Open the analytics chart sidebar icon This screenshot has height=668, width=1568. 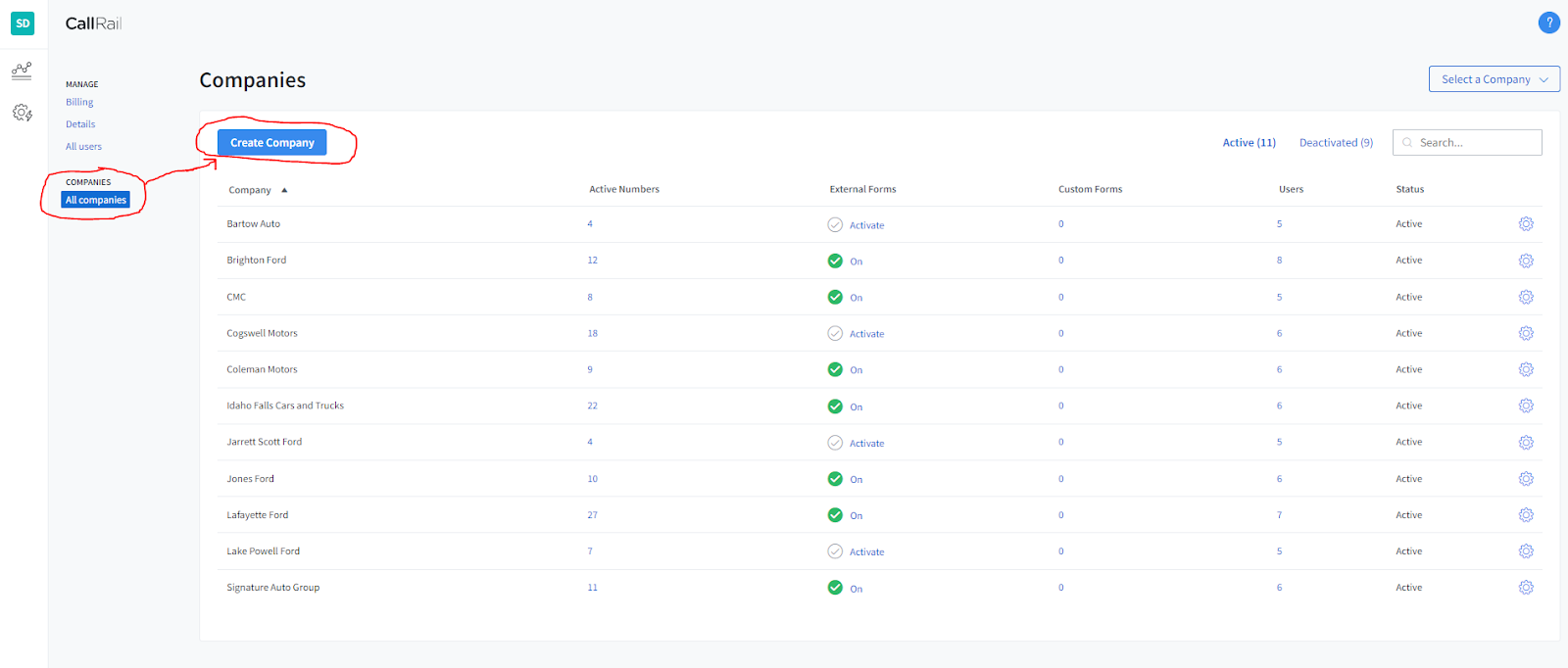22,71
